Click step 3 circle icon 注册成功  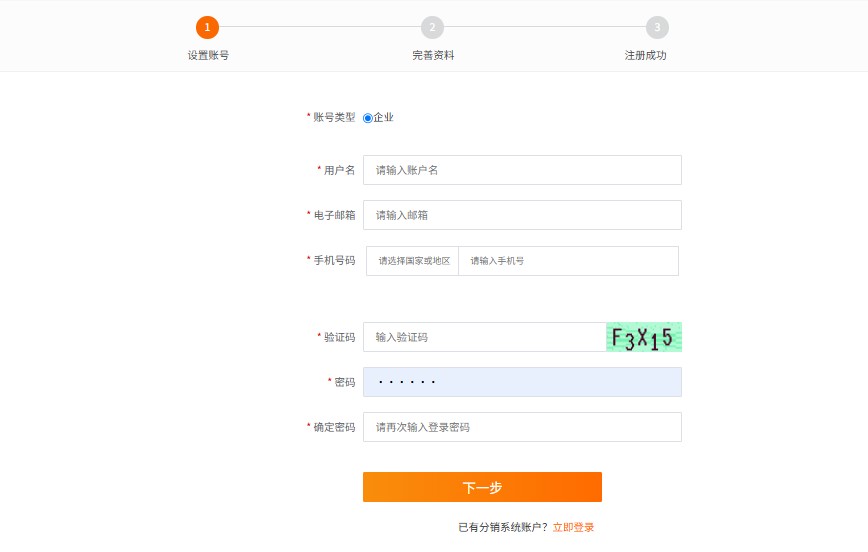coord(657,27)
